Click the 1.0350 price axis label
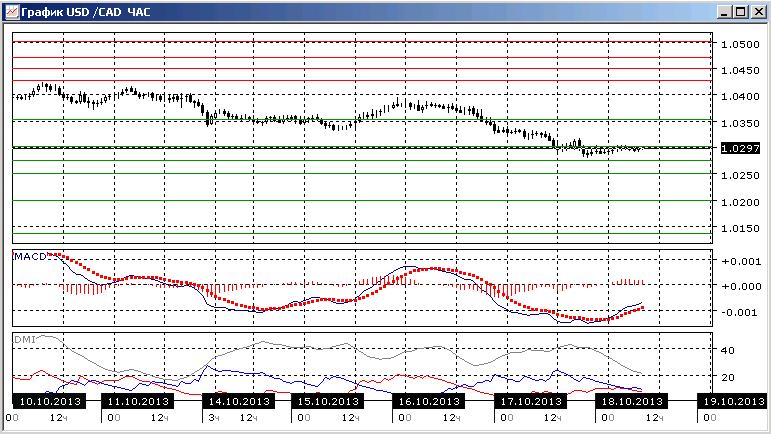Screen dimensions: 771x434 click(x=740, y=123)
